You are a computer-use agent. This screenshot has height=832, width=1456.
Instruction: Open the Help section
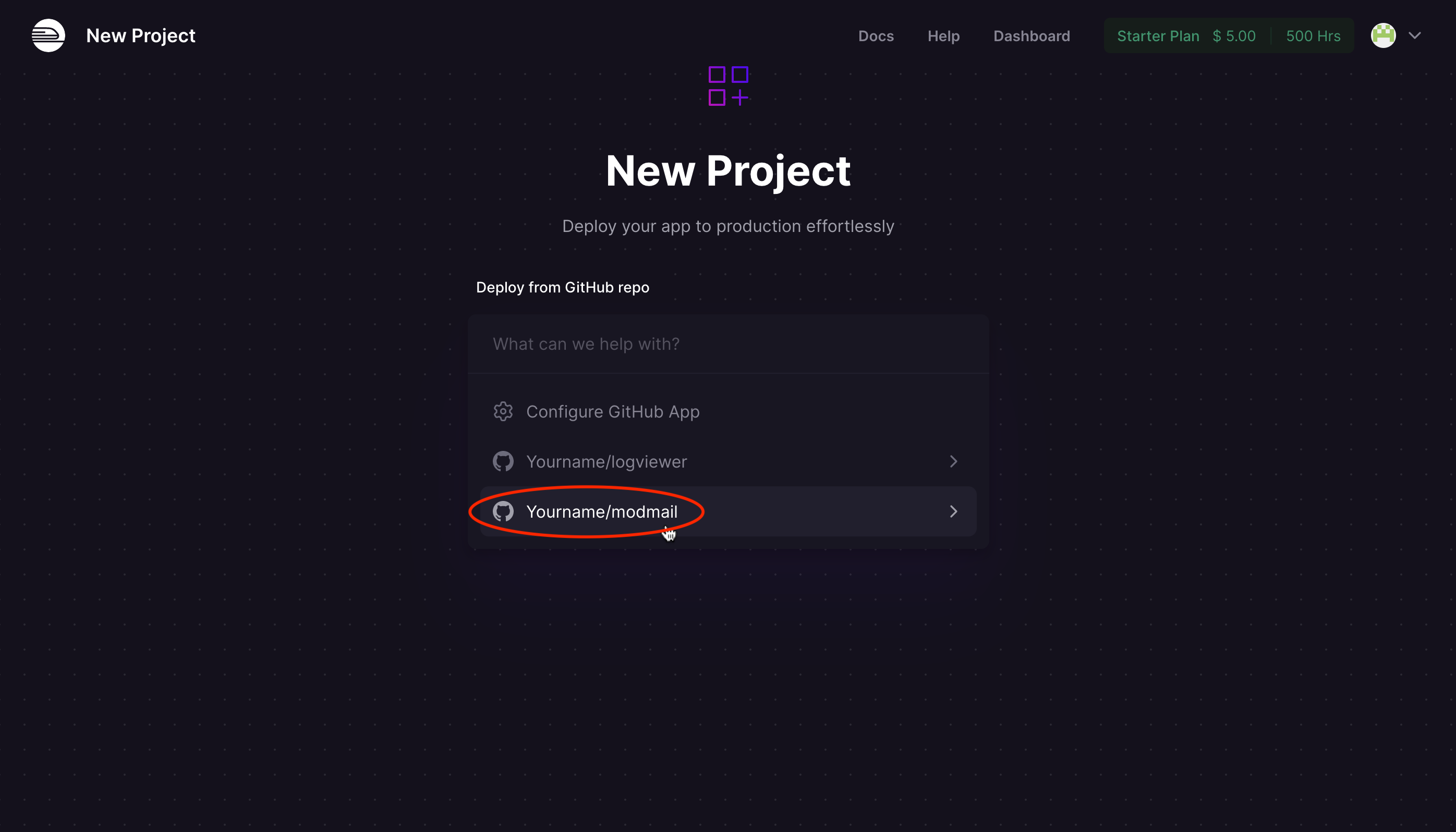pos(943,35)
